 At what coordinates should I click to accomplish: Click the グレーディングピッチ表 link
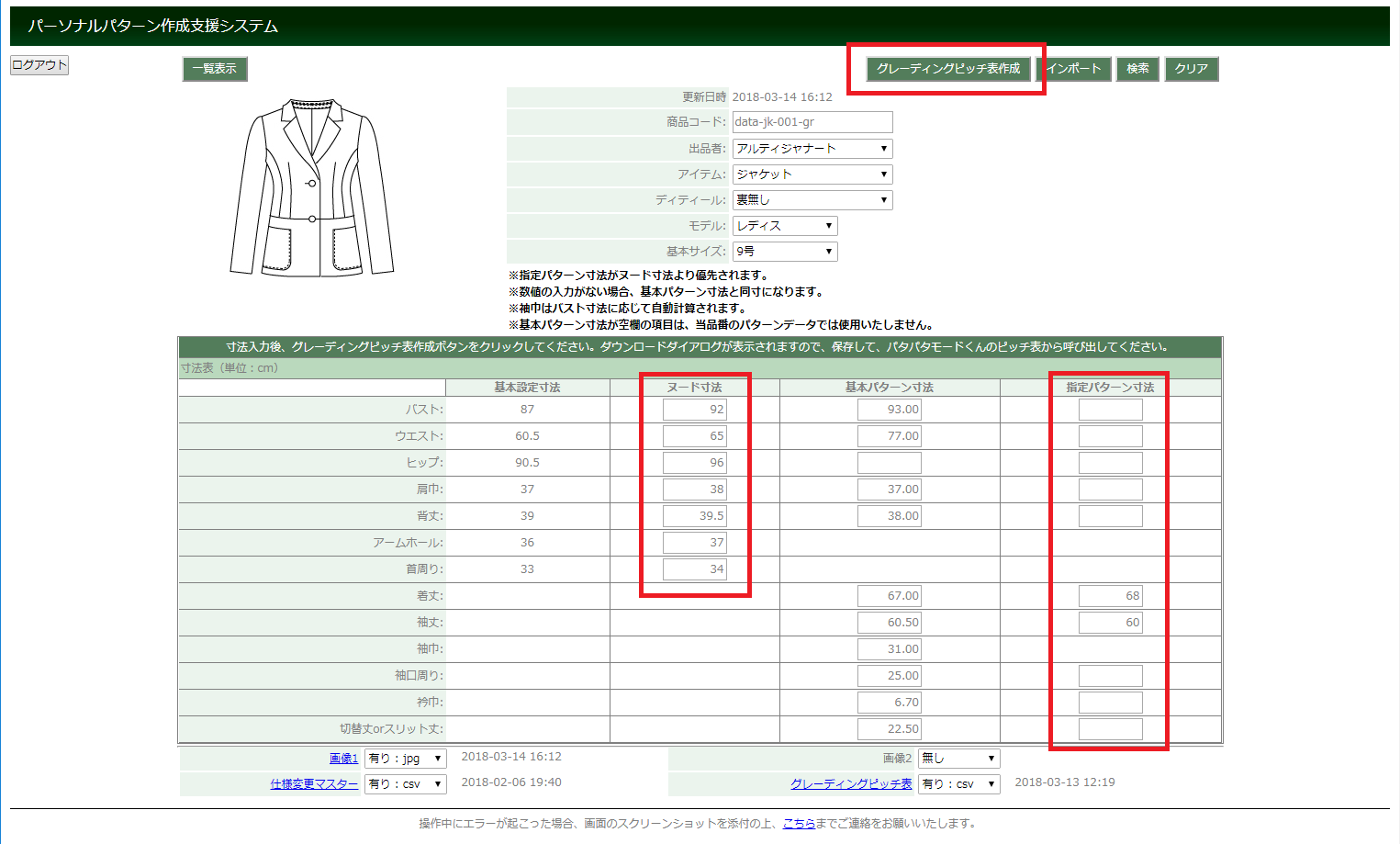851,784
